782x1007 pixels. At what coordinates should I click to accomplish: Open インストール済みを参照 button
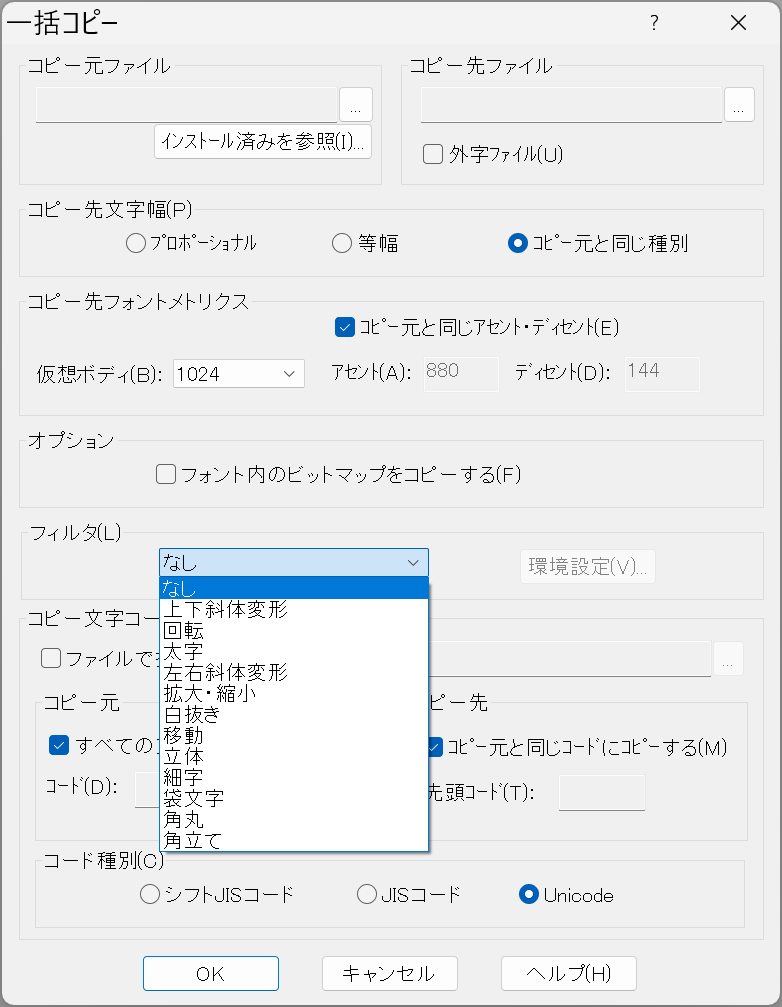[263, 142]
